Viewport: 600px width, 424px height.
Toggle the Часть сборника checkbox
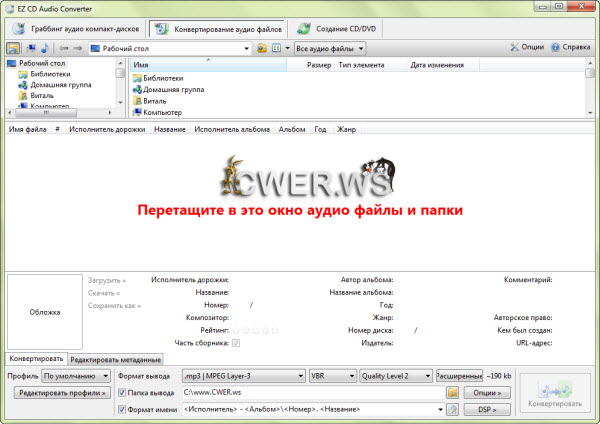236,343
